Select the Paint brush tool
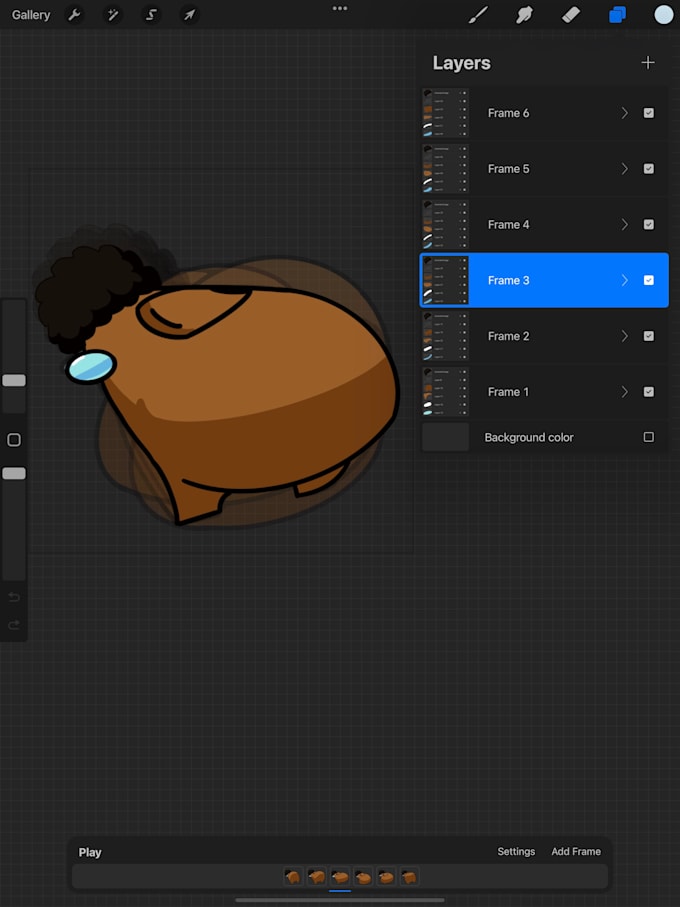Viewport: 680px width, 907px height. [x=478, y=15]
